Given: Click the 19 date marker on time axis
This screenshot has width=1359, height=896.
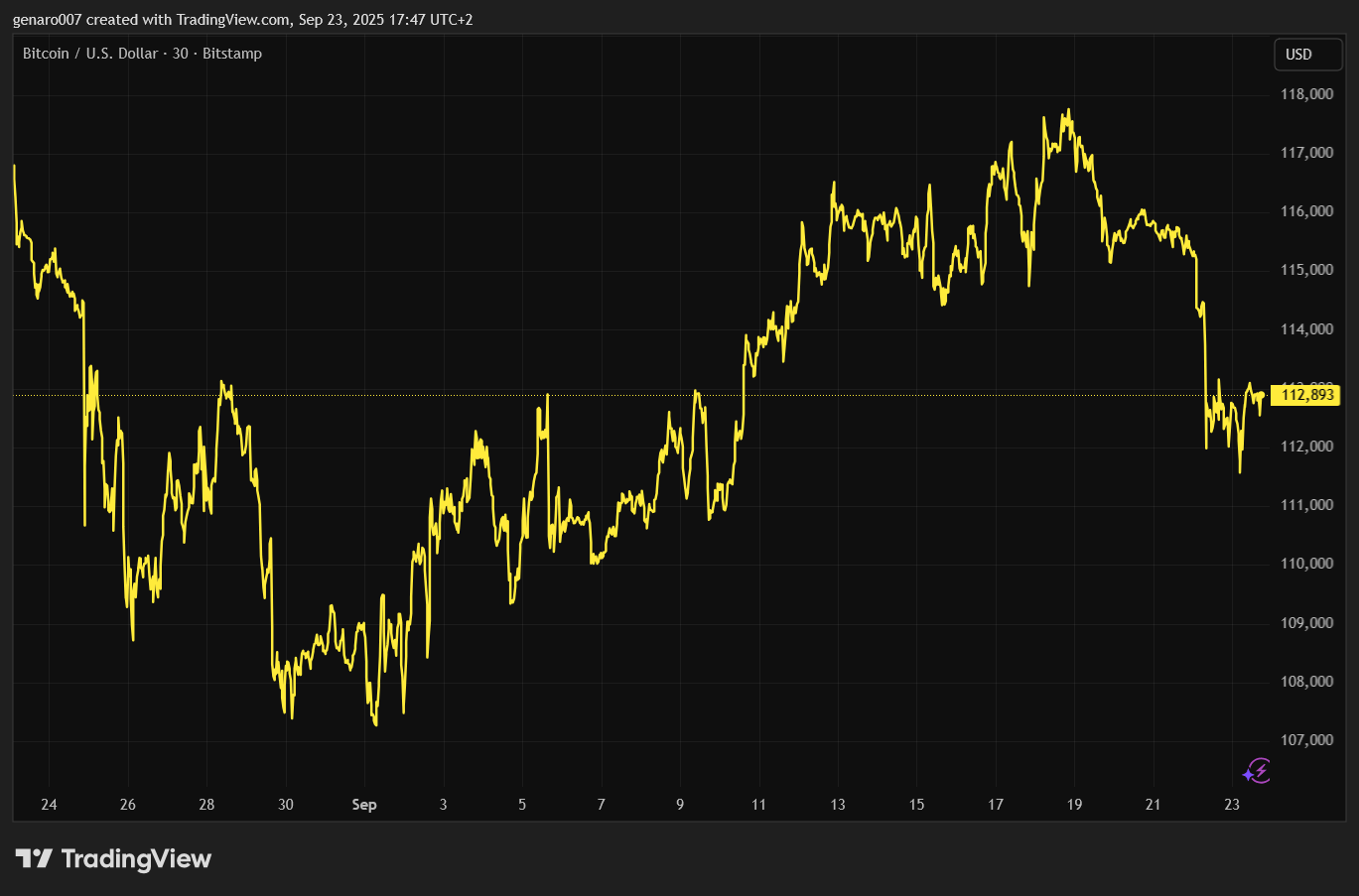Looking at the screenshot, I should (x=1074, y=805).
